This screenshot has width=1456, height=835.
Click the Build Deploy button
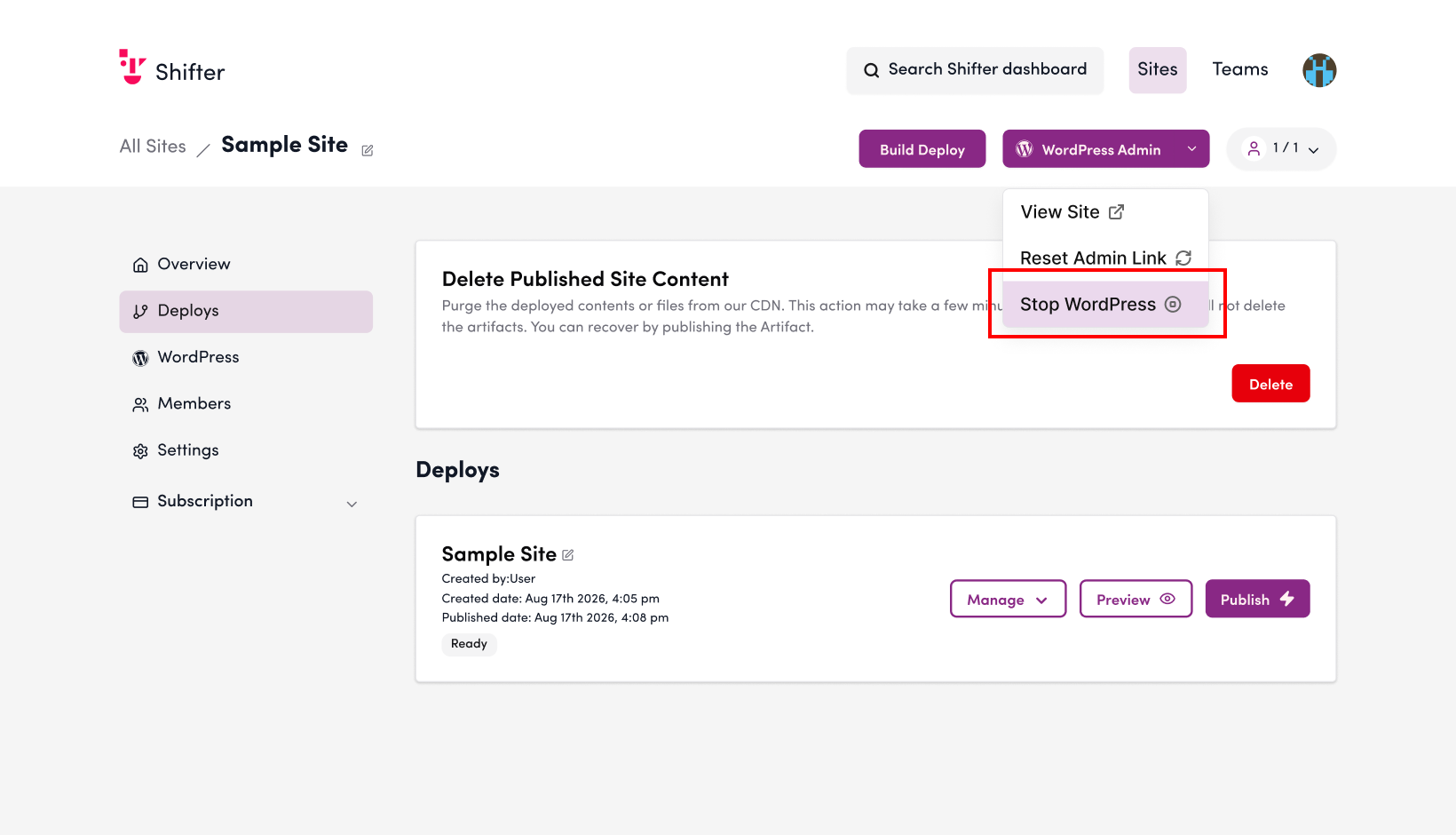coord(922,149)
